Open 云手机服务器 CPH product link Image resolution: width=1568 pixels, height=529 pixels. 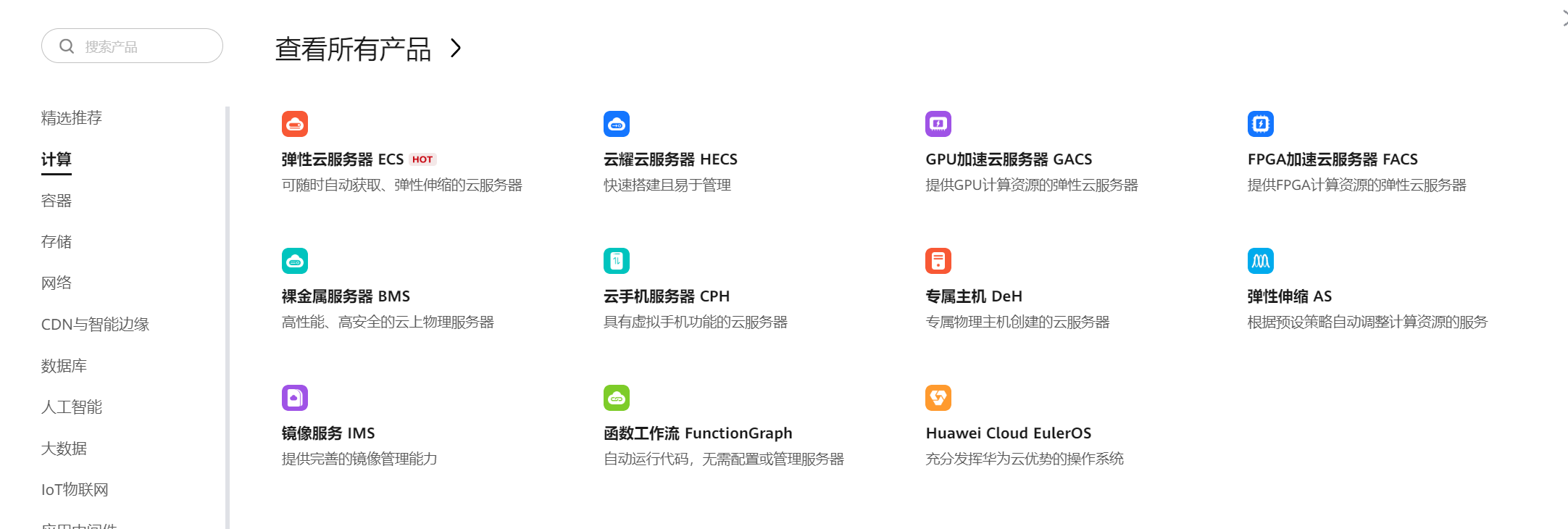point(667,296)
